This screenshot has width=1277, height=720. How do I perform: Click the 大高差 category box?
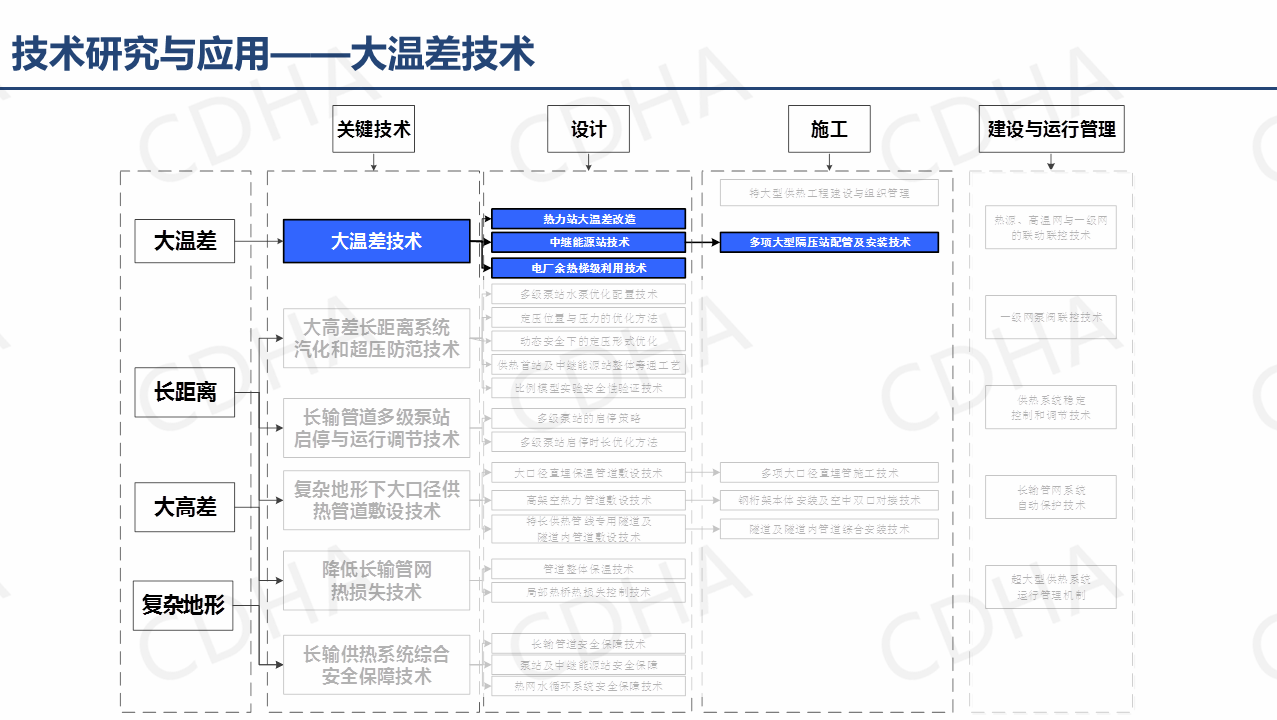(185, 507)
